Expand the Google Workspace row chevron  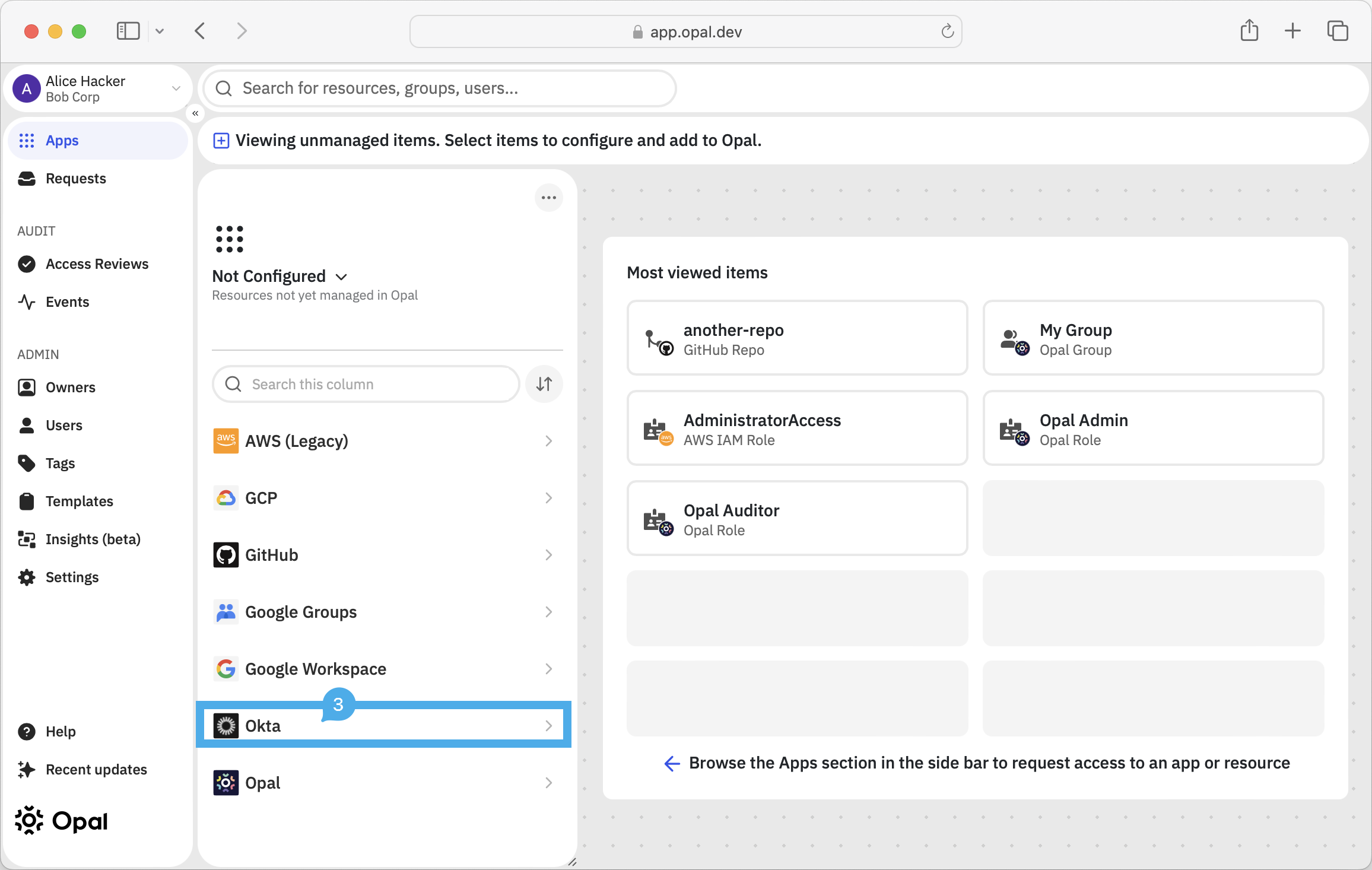pyautogui.click(x=549, y=669)
